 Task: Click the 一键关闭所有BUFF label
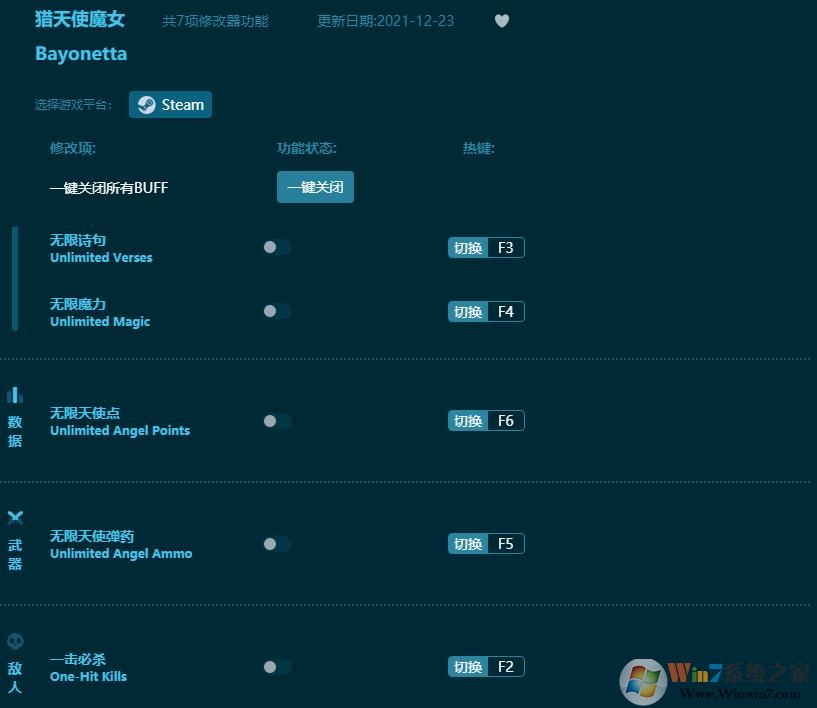point(109,188)
